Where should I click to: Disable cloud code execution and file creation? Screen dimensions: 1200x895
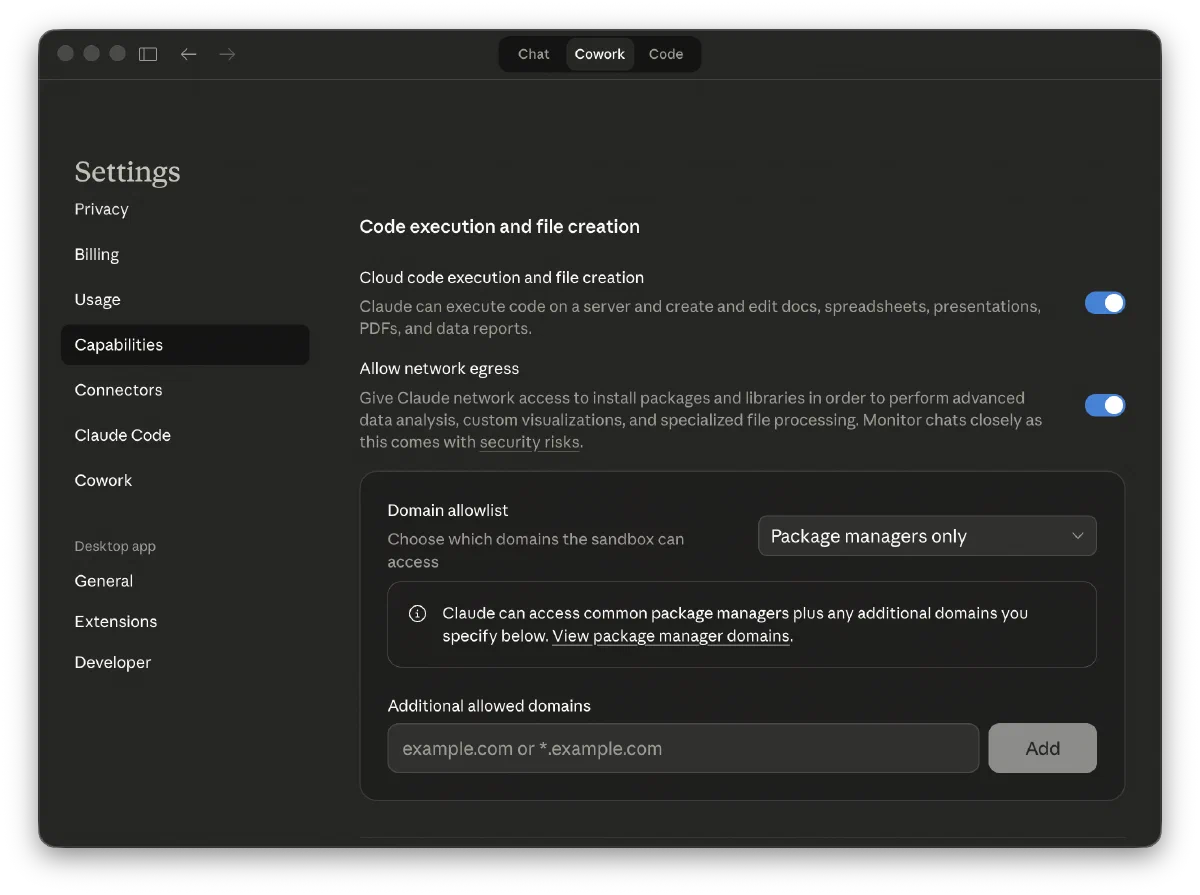(x=1104, y=303)
